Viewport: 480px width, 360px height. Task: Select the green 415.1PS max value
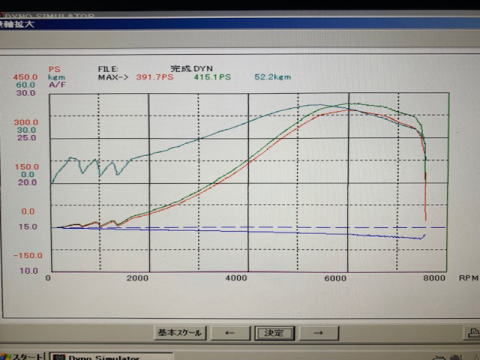coord(212,77)
